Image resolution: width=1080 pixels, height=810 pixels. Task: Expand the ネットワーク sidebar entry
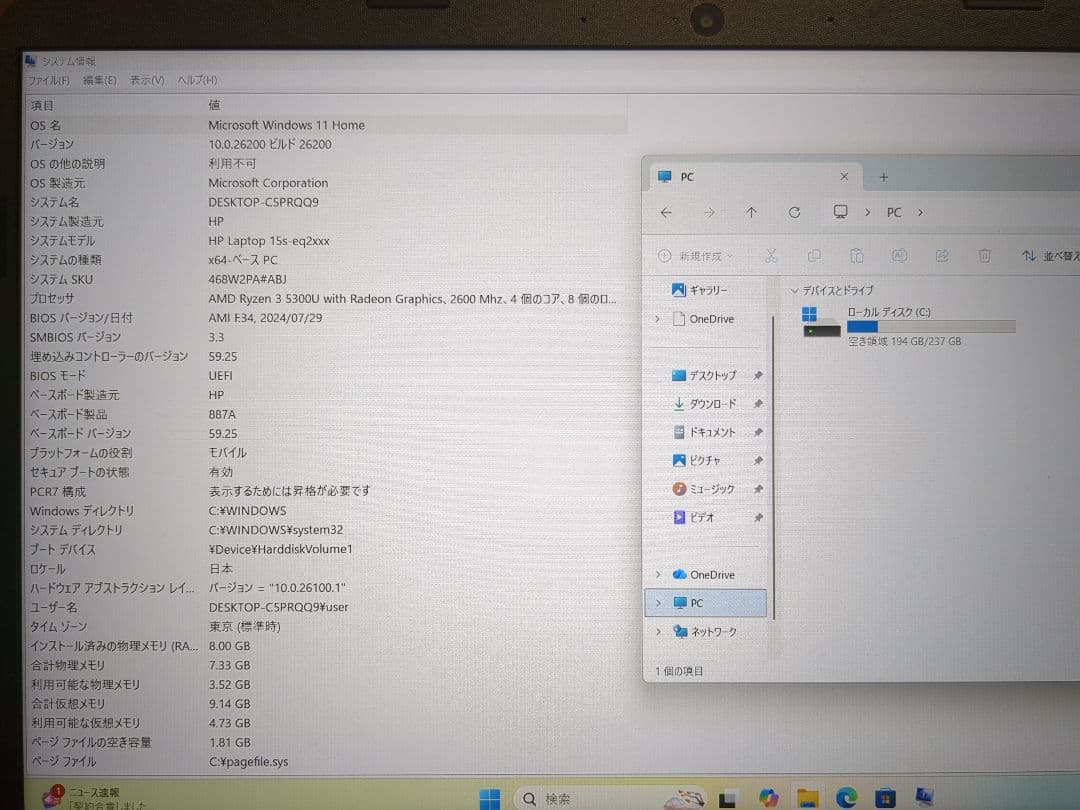[657, 631]
